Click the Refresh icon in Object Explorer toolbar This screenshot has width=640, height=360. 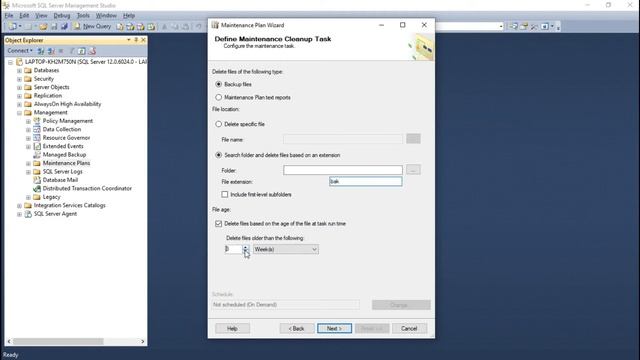[x=82, y=51]
